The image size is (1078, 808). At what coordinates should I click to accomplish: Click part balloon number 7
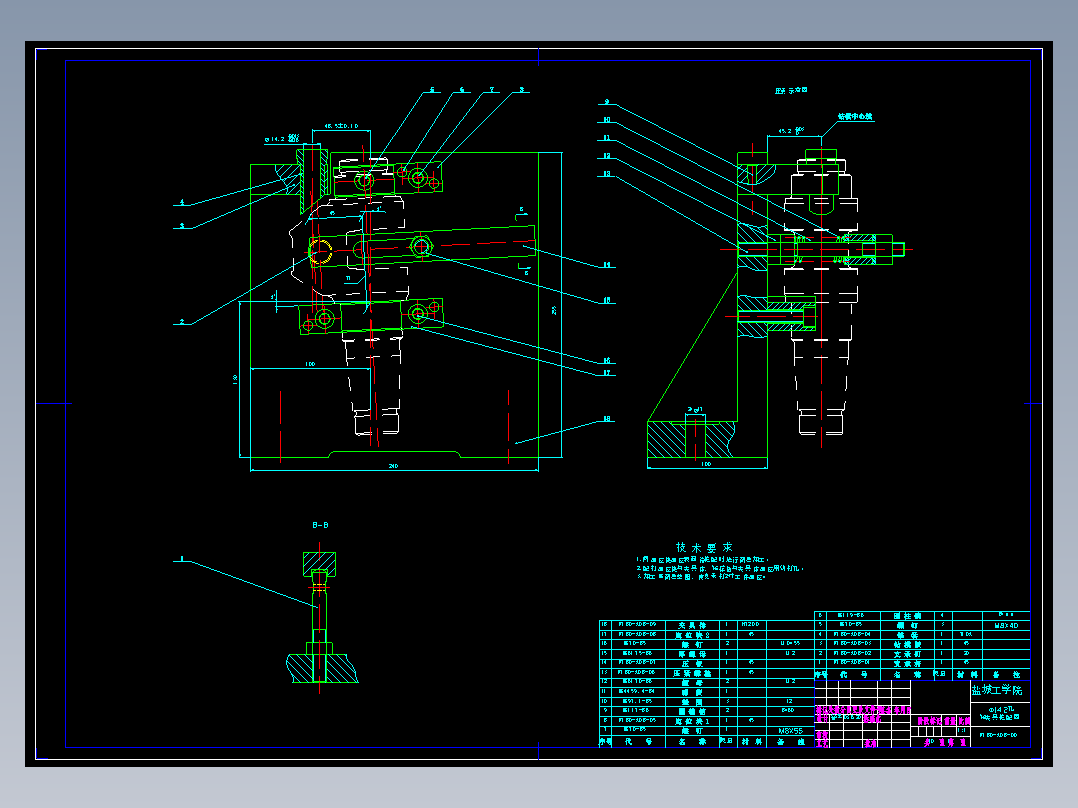492,89
